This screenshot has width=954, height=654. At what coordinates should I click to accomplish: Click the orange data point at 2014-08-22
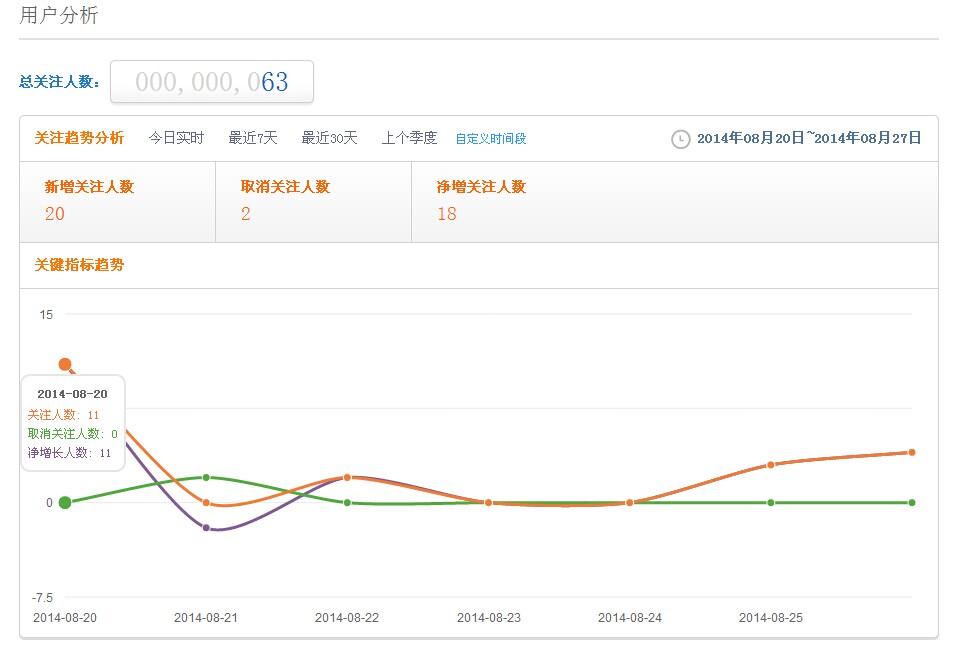(347, 477)
